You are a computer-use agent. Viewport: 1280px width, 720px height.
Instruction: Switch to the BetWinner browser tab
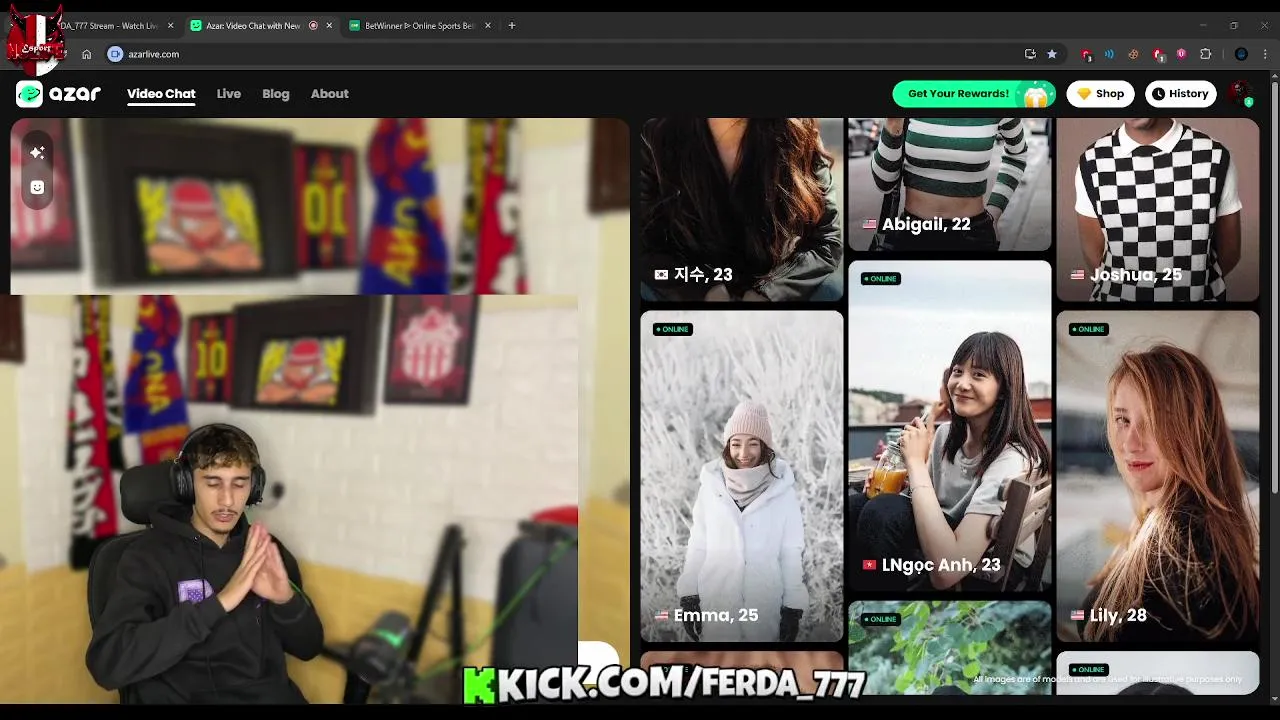420,26
